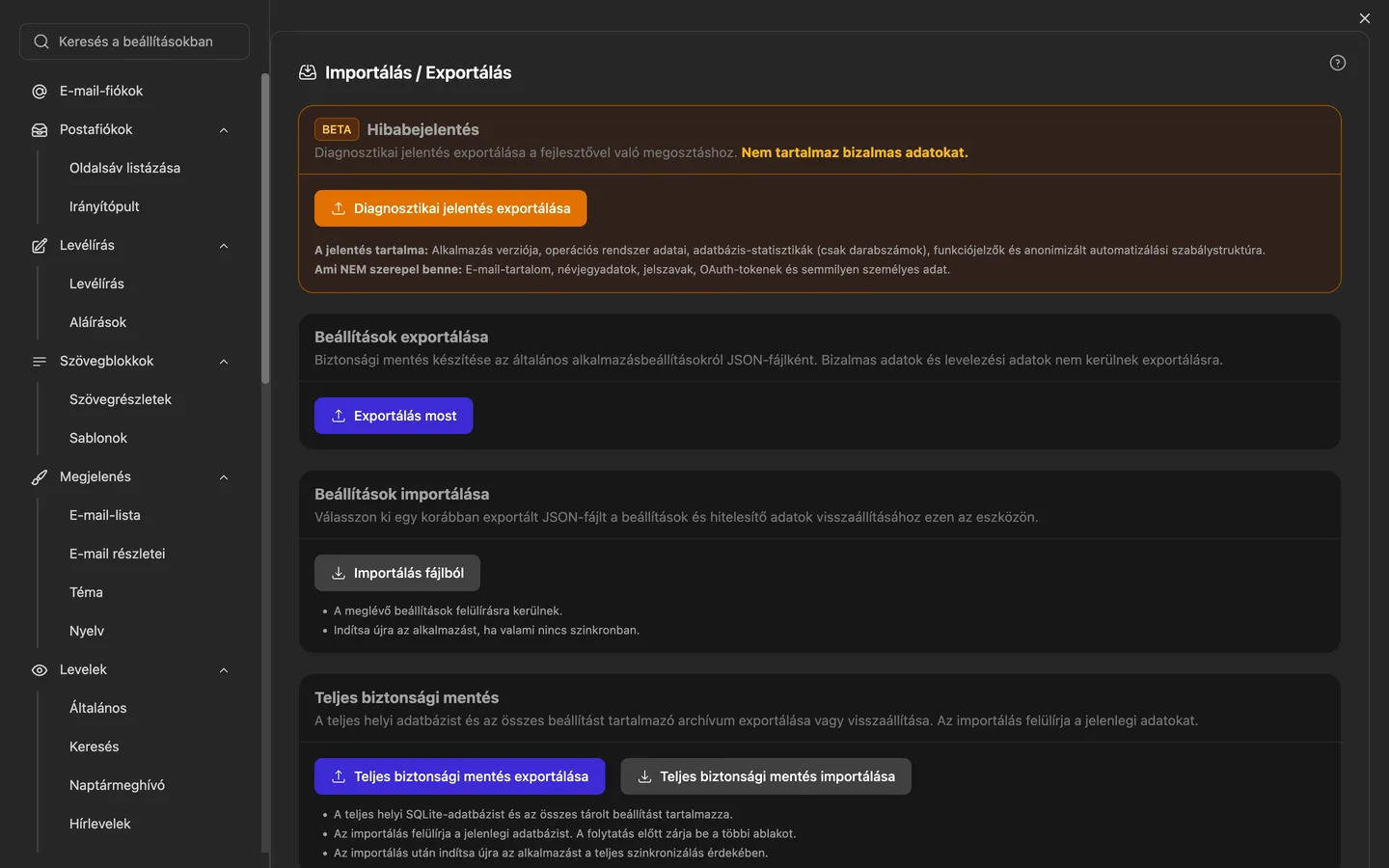The image size is (1389, 868).
Task: Click the Exportálás most button
Action: [x=394, y=416]
